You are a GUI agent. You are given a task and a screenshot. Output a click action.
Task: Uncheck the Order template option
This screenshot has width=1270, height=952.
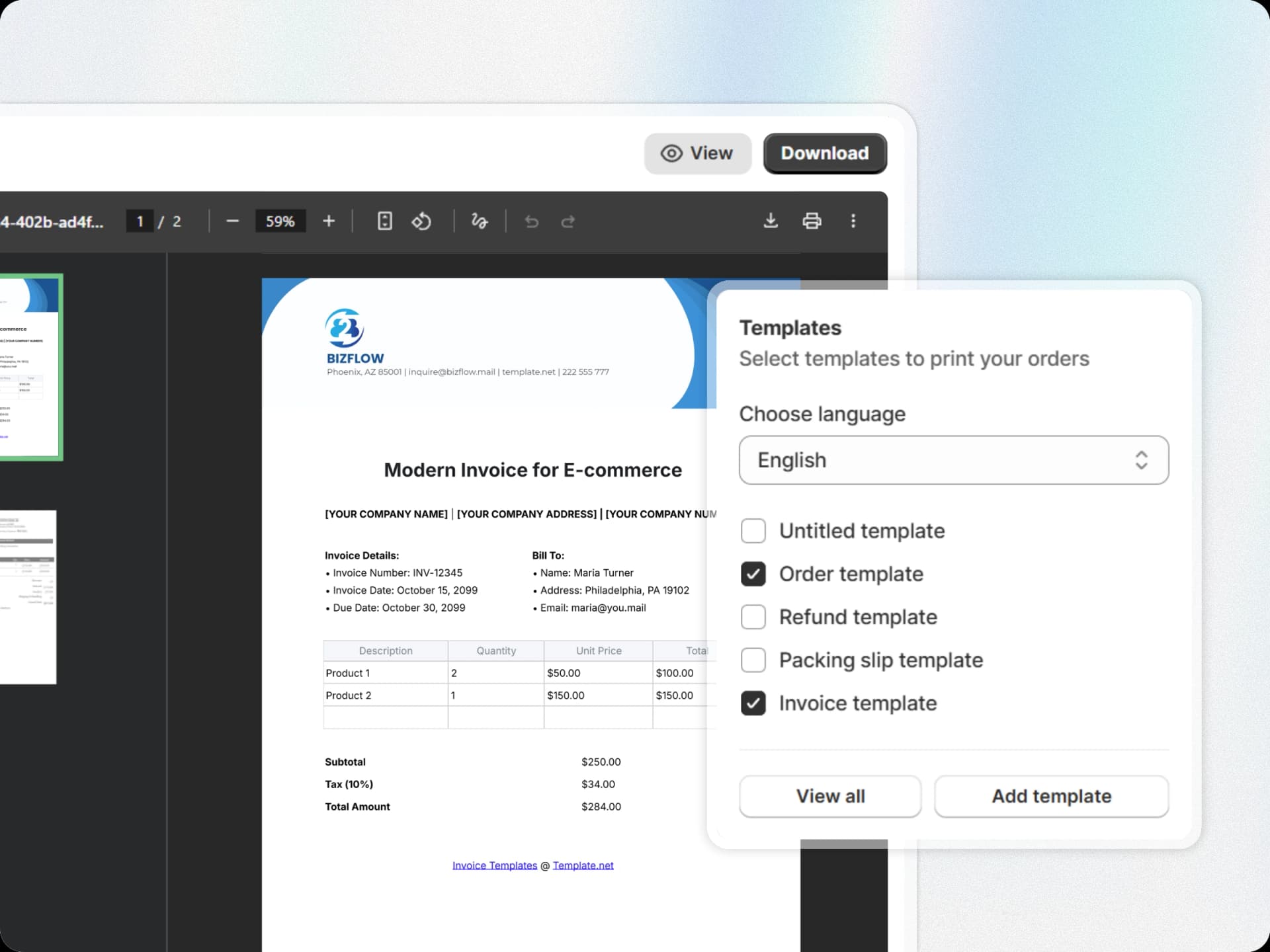[x=753, y=574]
